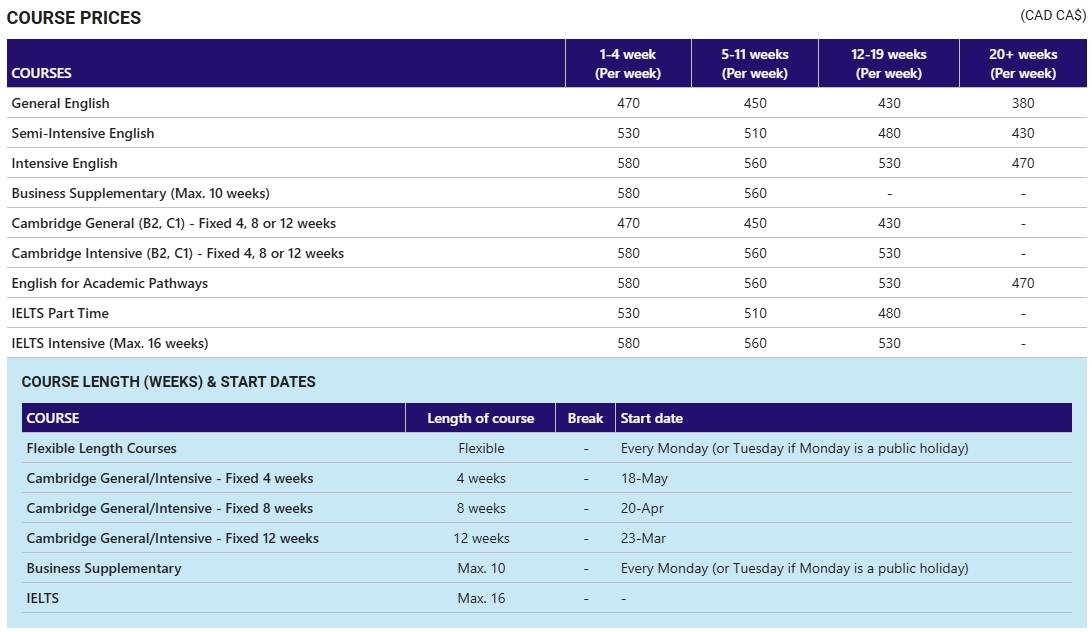Select the 5-11 weeks column header

pos(754,63)
